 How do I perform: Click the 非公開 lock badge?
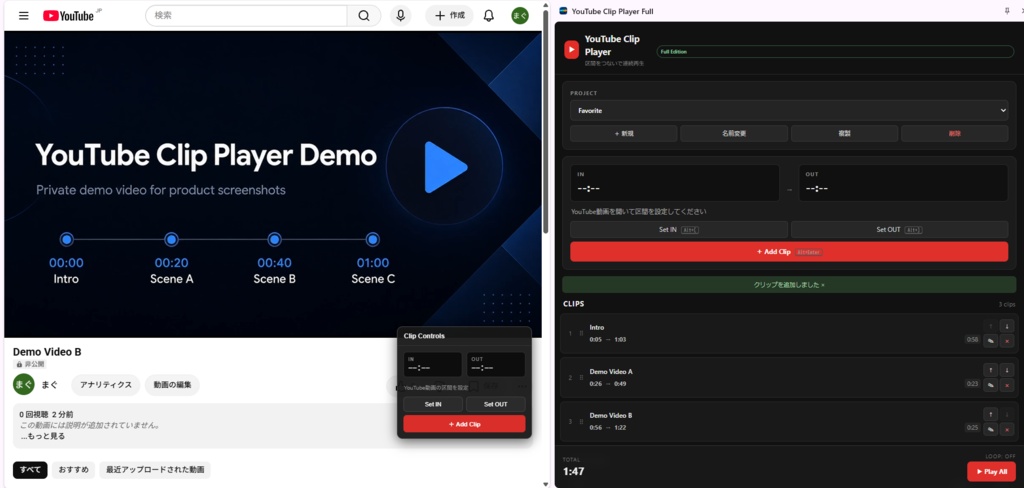point(30,364)
